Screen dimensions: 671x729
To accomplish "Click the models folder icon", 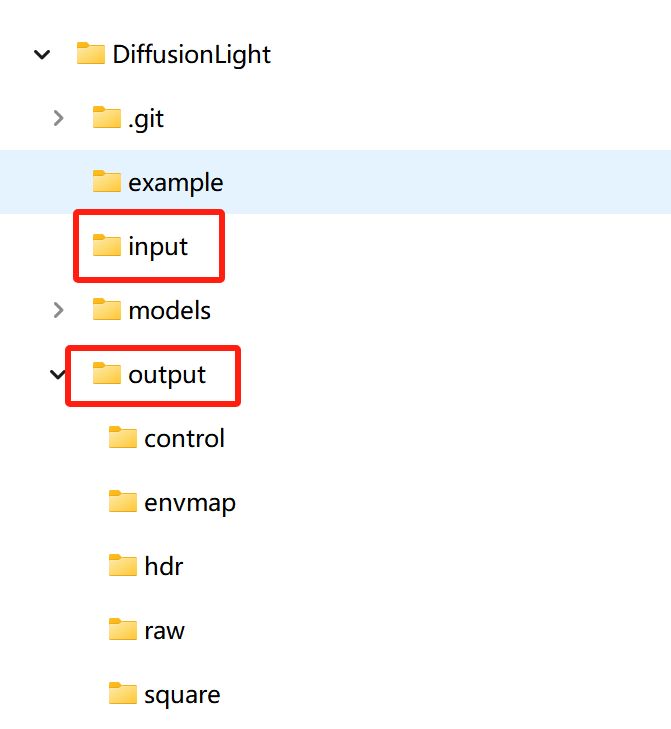I will click(x=106, y=310).
